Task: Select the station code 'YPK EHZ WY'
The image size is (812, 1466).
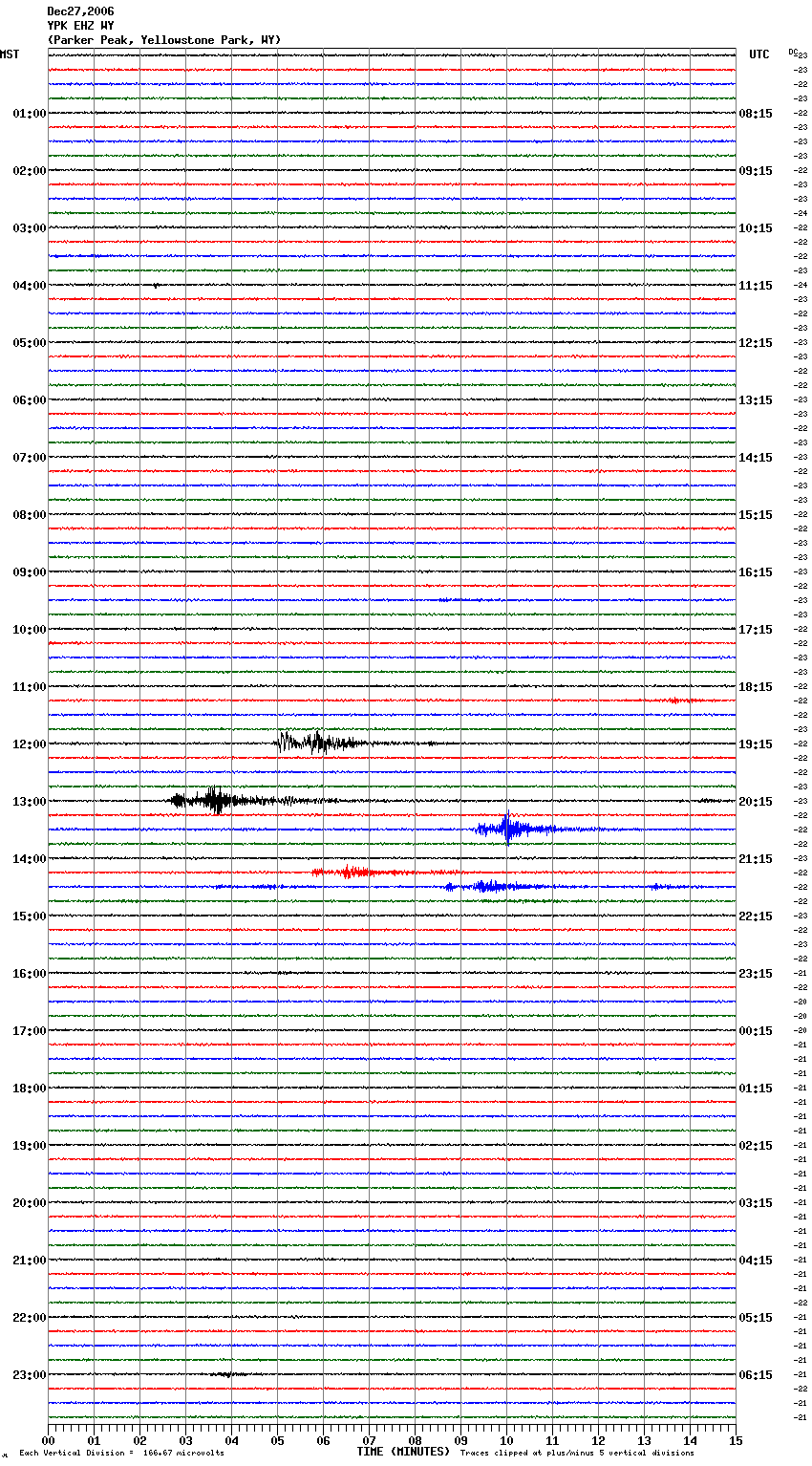Action: tap(80, 26)
